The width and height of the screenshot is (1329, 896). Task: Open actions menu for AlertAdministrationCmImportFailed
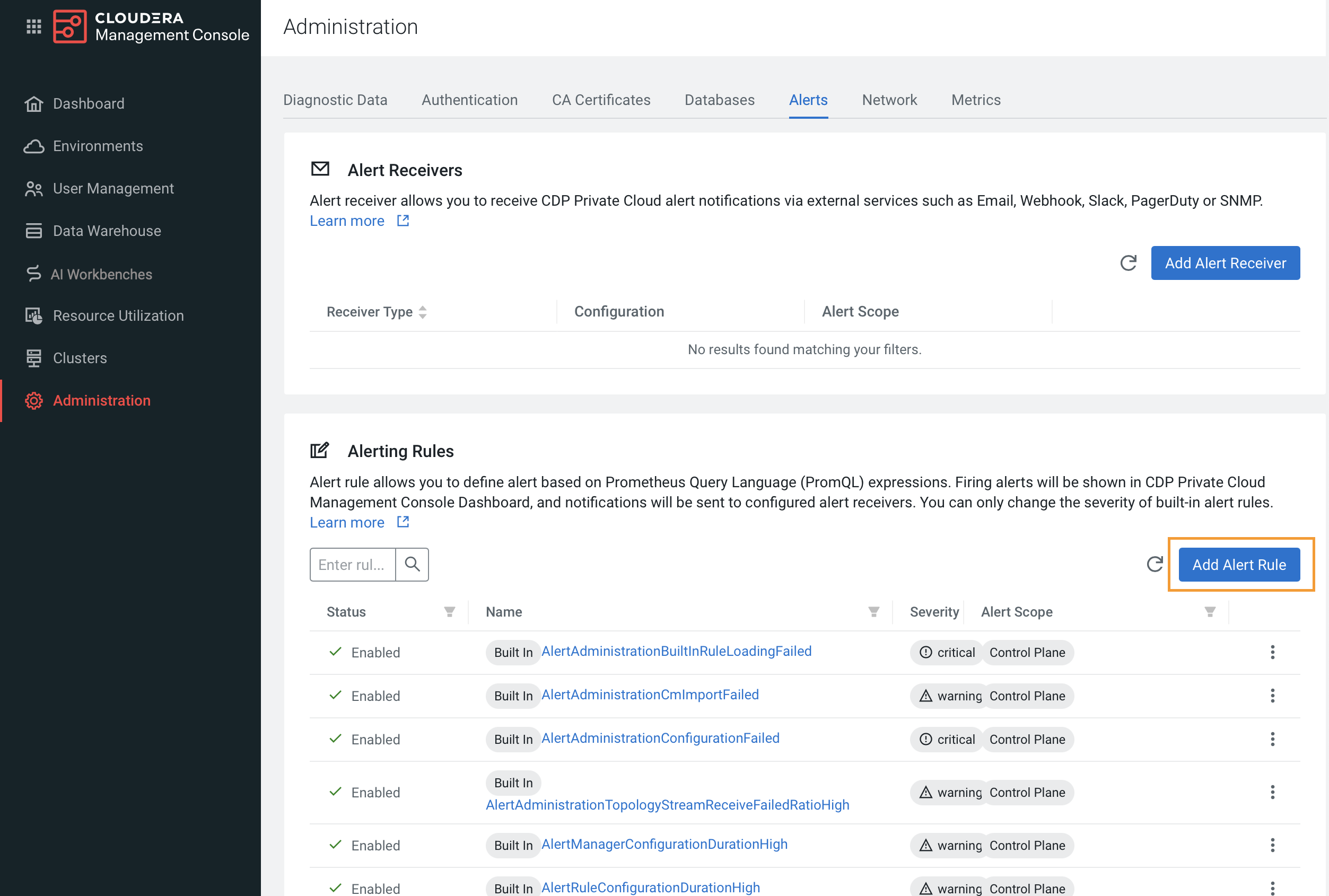(1272, 696)
